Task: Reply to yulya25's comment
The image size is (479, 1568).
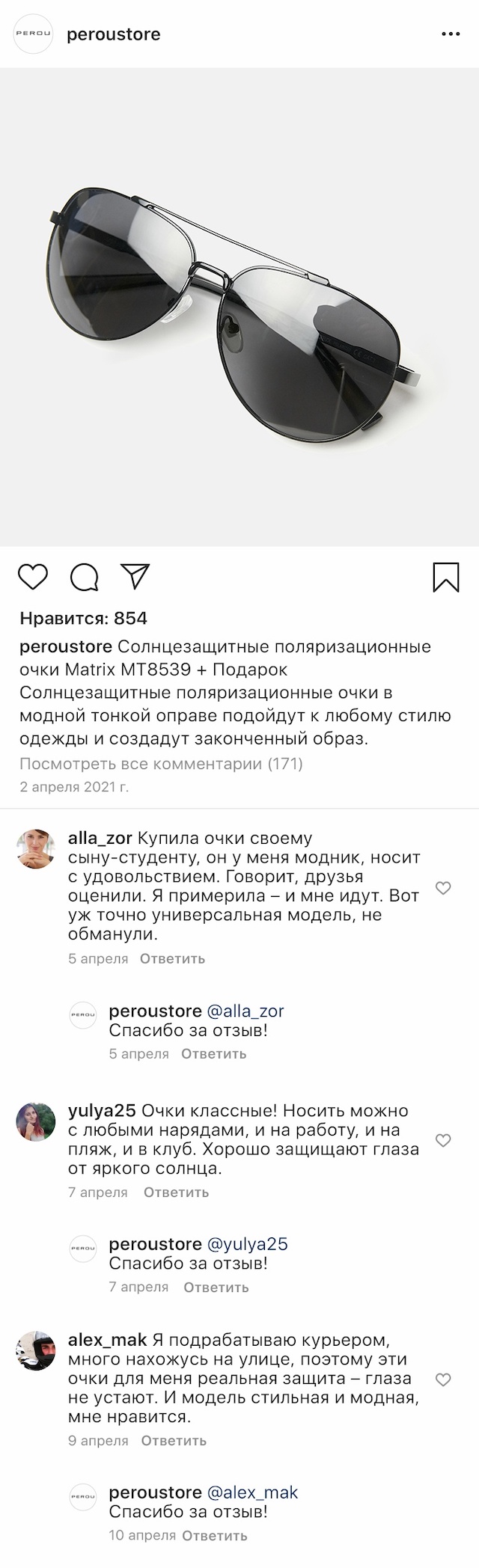Action: 176,1192
